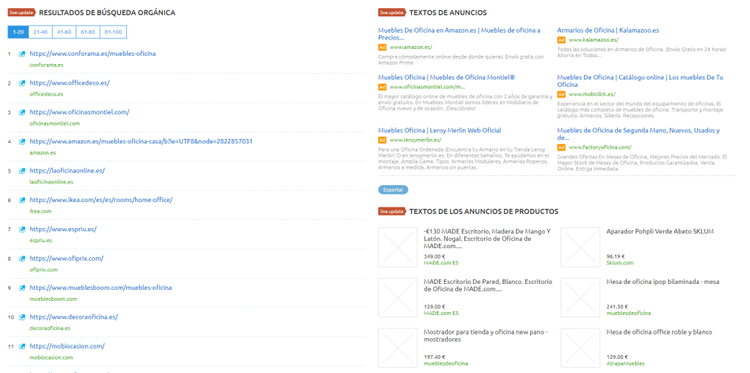The image size is (750, 373).
Task: Open the conforama.es/muebles-oficina URL link
Action: pyautogui.click(x=92, y=54)
